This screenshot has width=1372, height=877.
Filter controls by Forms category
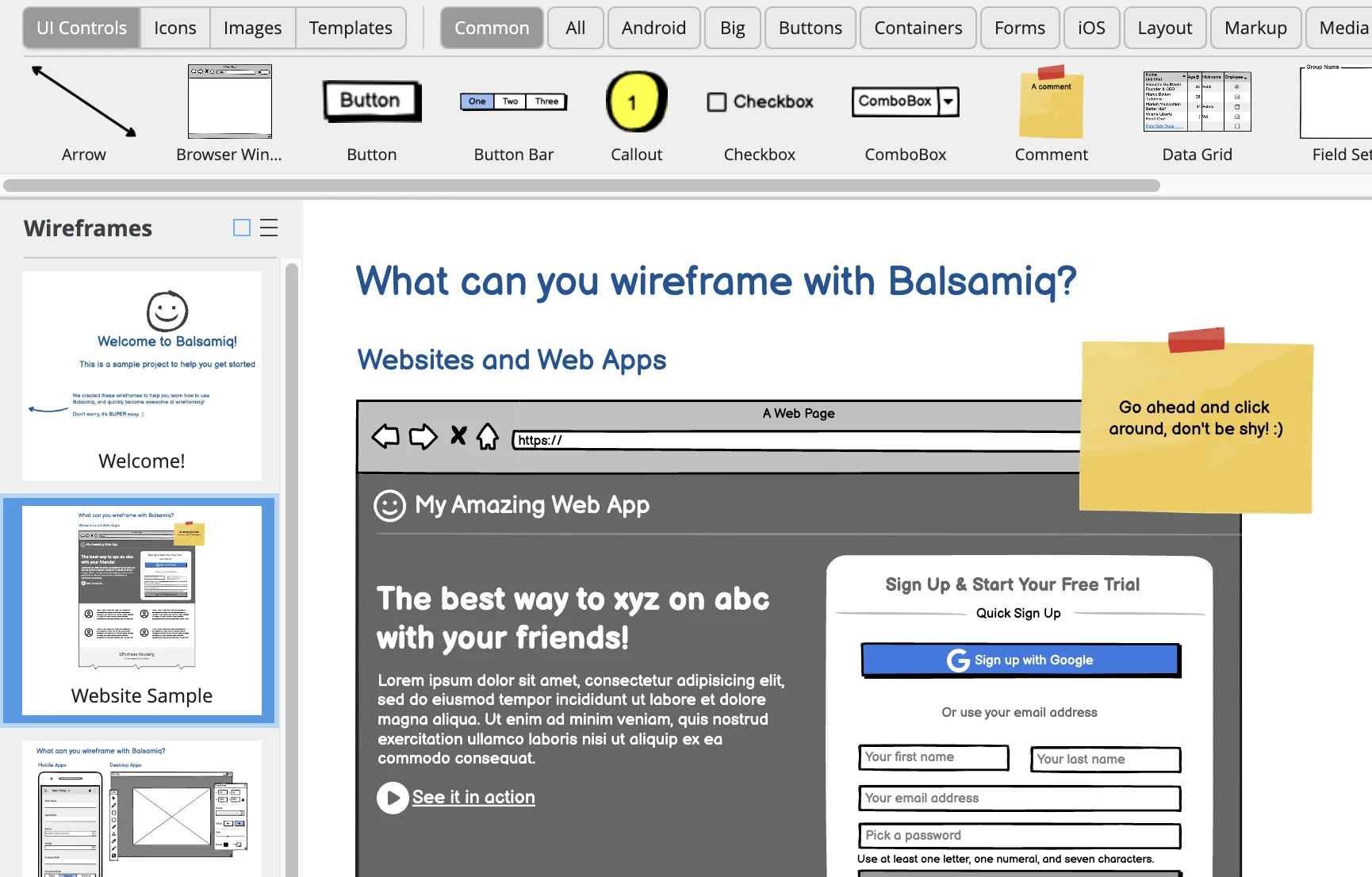pos(1020,28)
